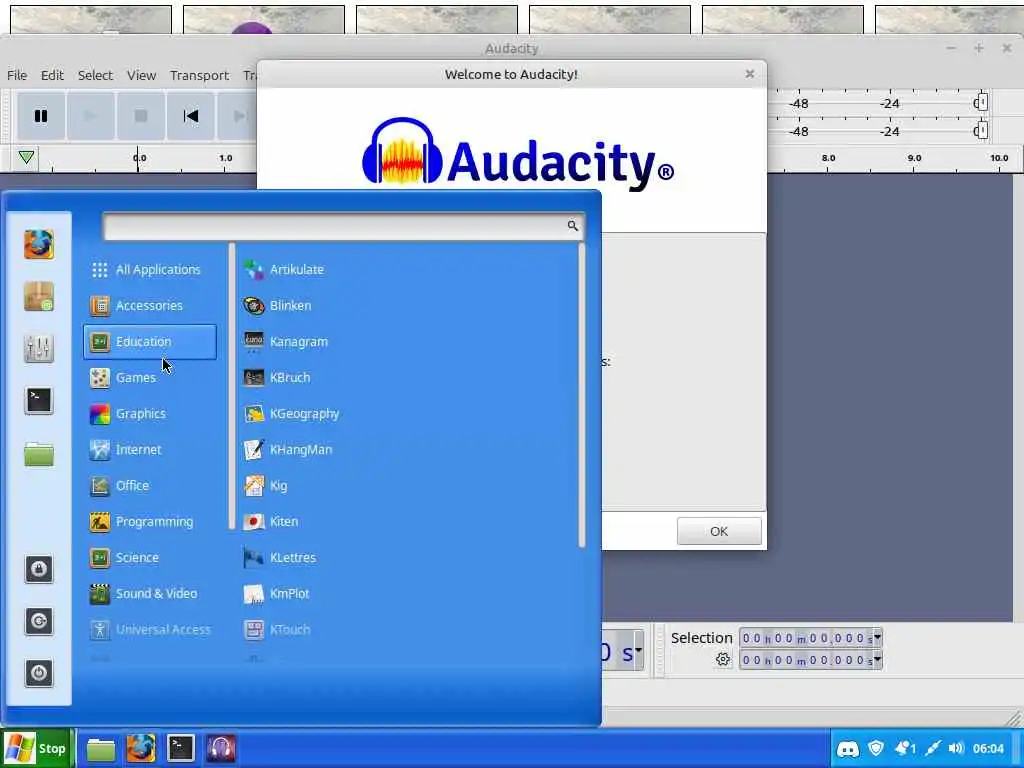The height and width of the screenshot is (768, 1024).
Task: Open the Discord tray icon
Action: tap(848, 748)
